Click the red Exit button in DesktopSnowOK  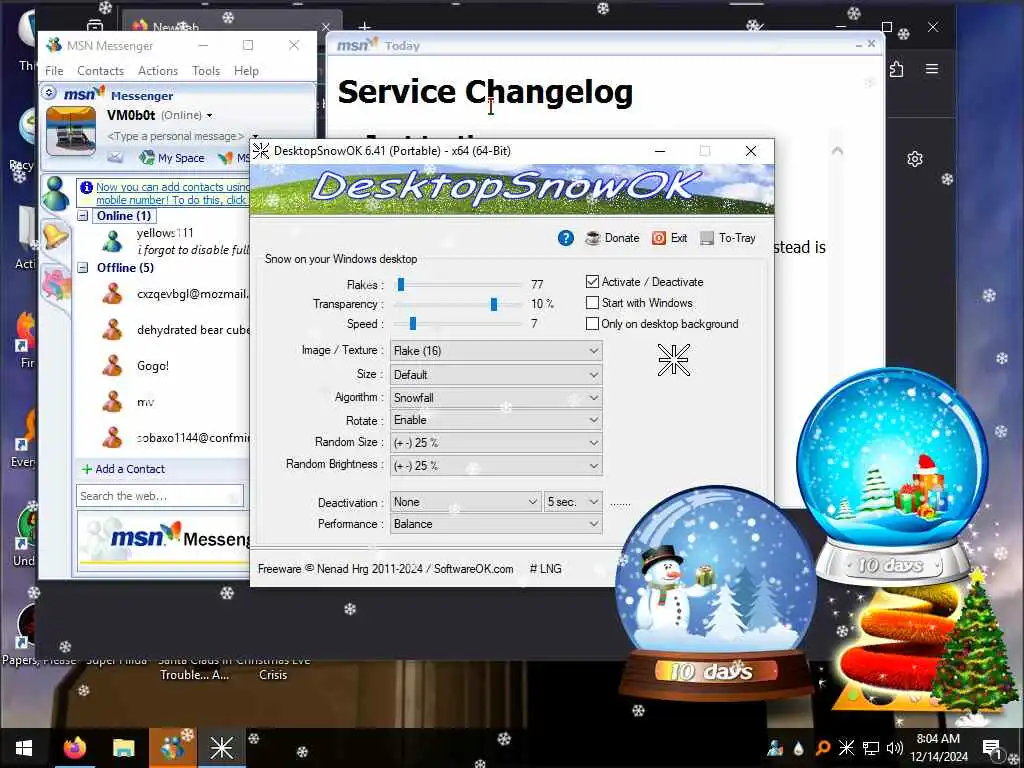tap(669, 238)
